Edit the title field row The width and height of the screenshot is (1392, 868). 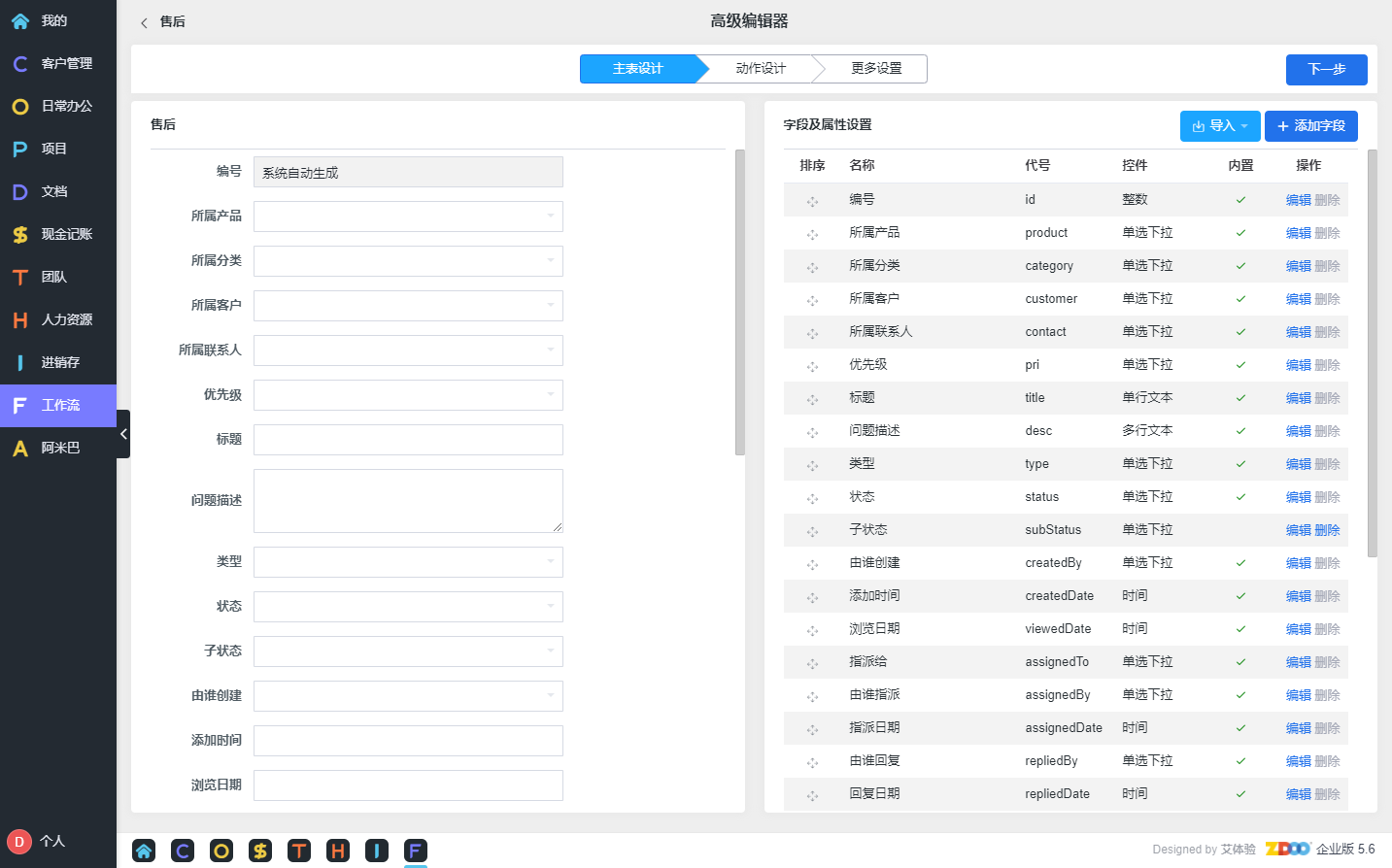tap(1298, 398)
